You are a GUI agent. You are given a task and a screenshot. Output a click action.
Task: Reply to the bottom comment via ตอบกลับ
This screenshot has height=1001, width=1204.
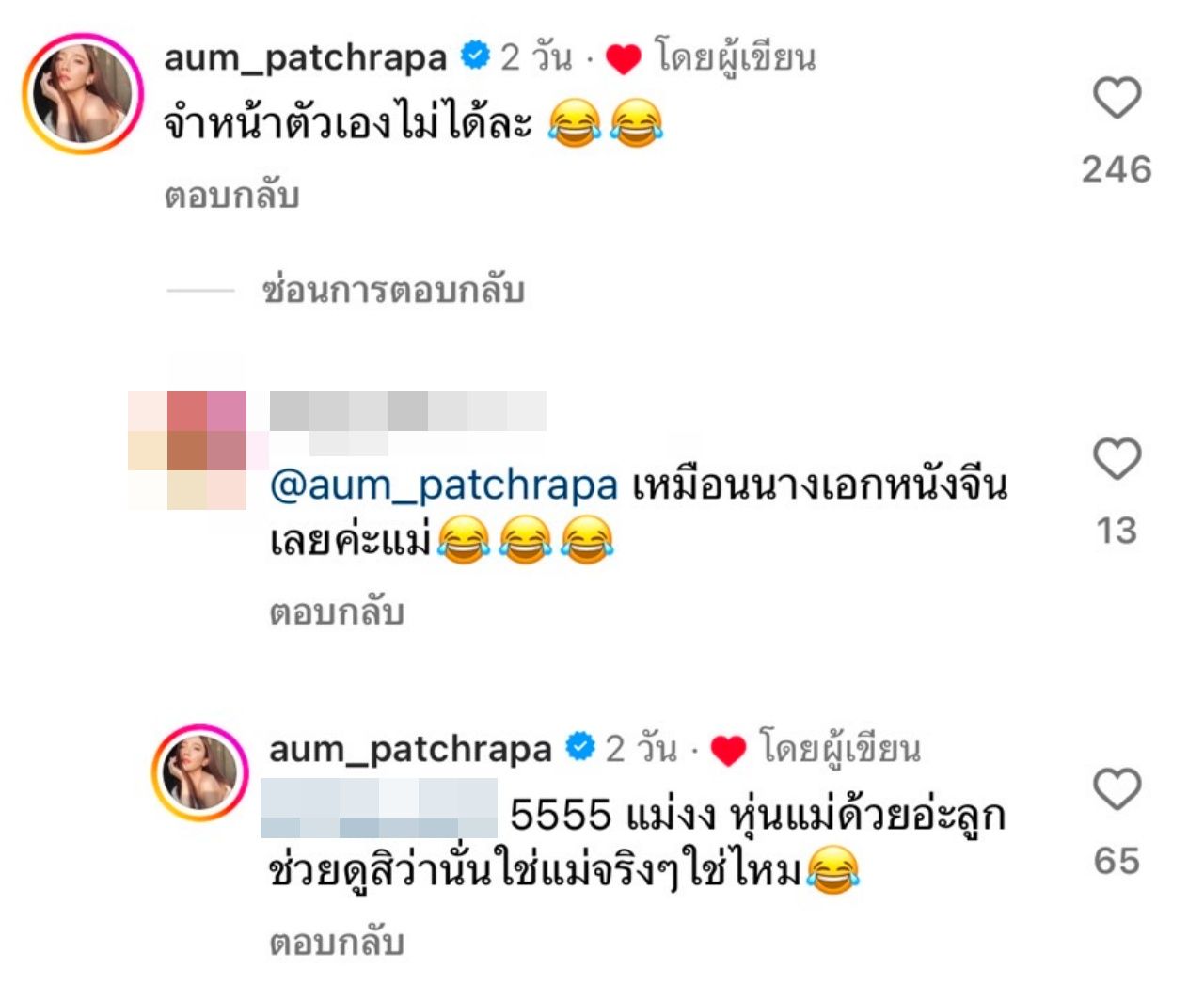[337, 943]
